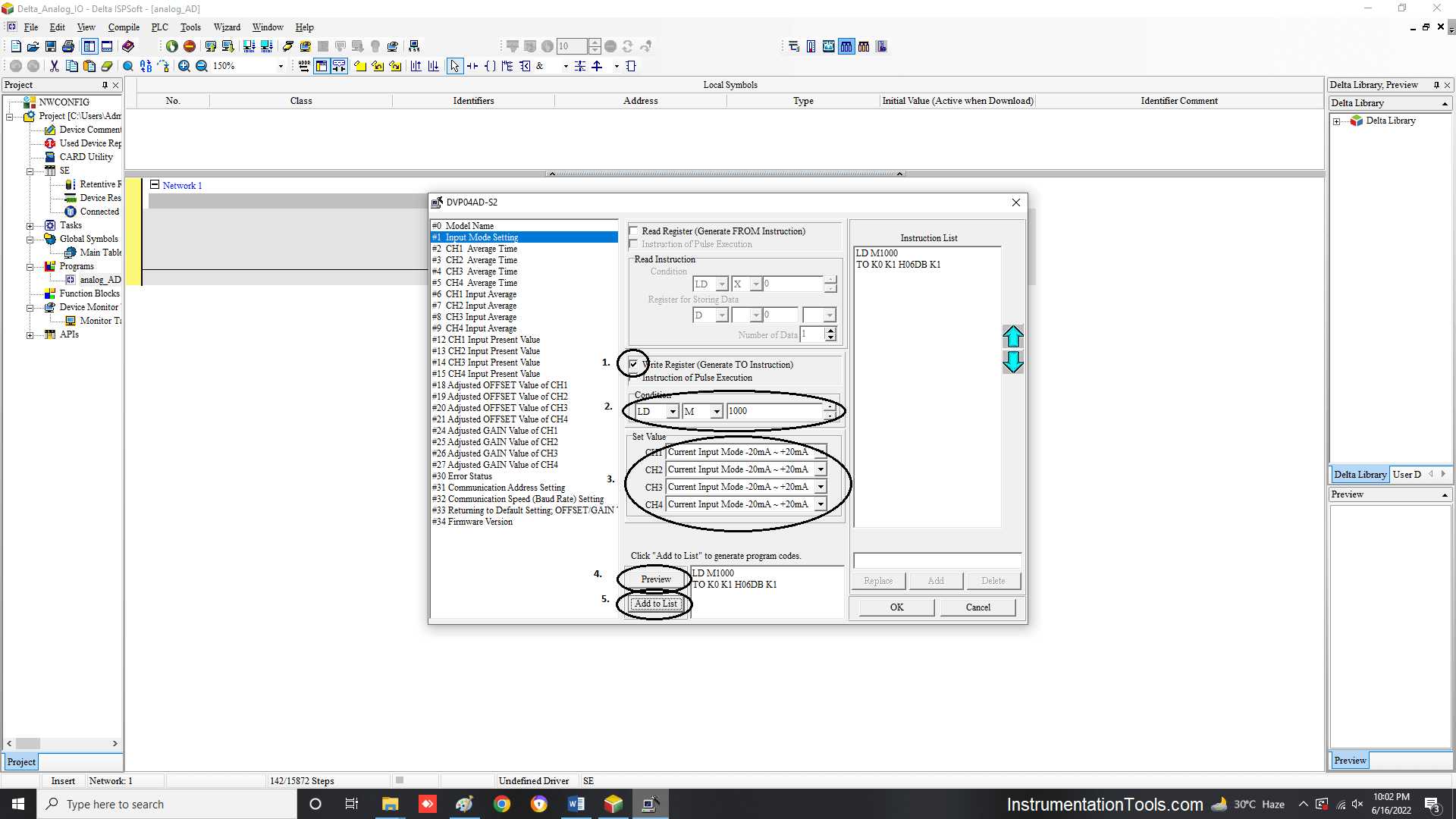This screenshot has width=1456, height=819.
Task: Enable Write Register (Generate TO Instruction)
Action: pos(633,365)
